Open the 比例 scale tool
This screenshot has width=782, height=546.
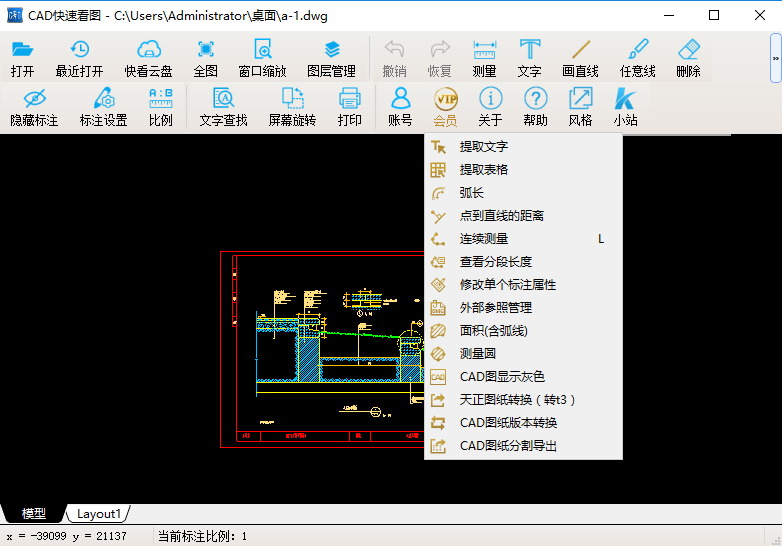161,107
